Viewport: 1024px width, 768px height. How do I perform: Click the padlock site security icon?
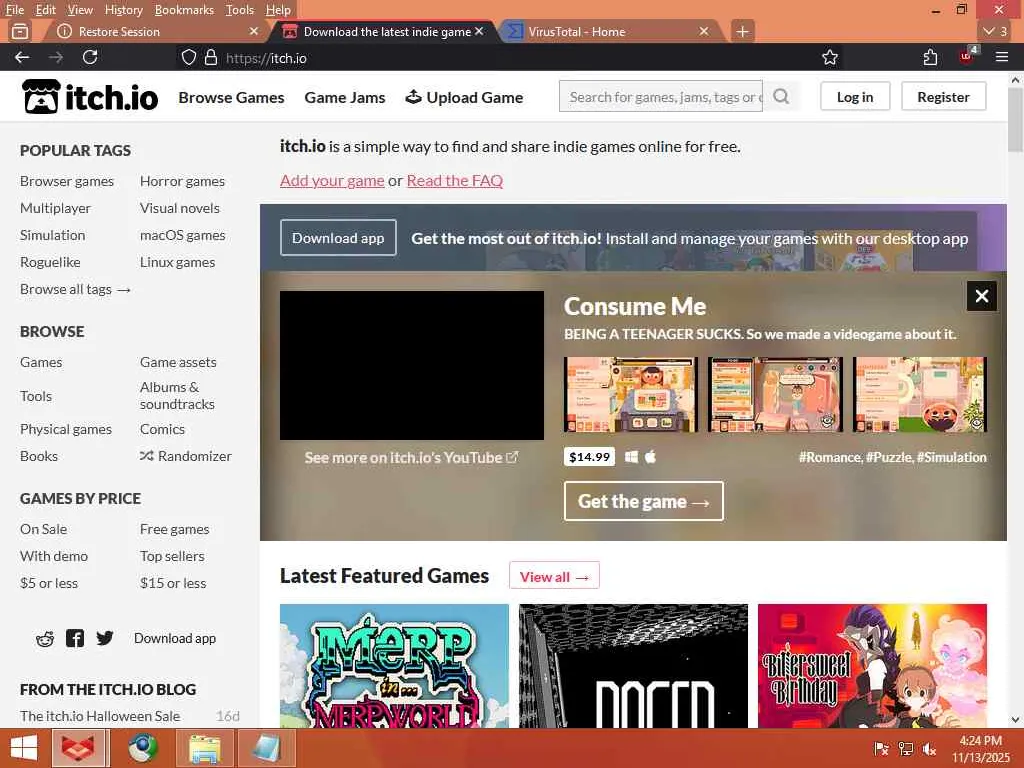[x=210, y=57]
